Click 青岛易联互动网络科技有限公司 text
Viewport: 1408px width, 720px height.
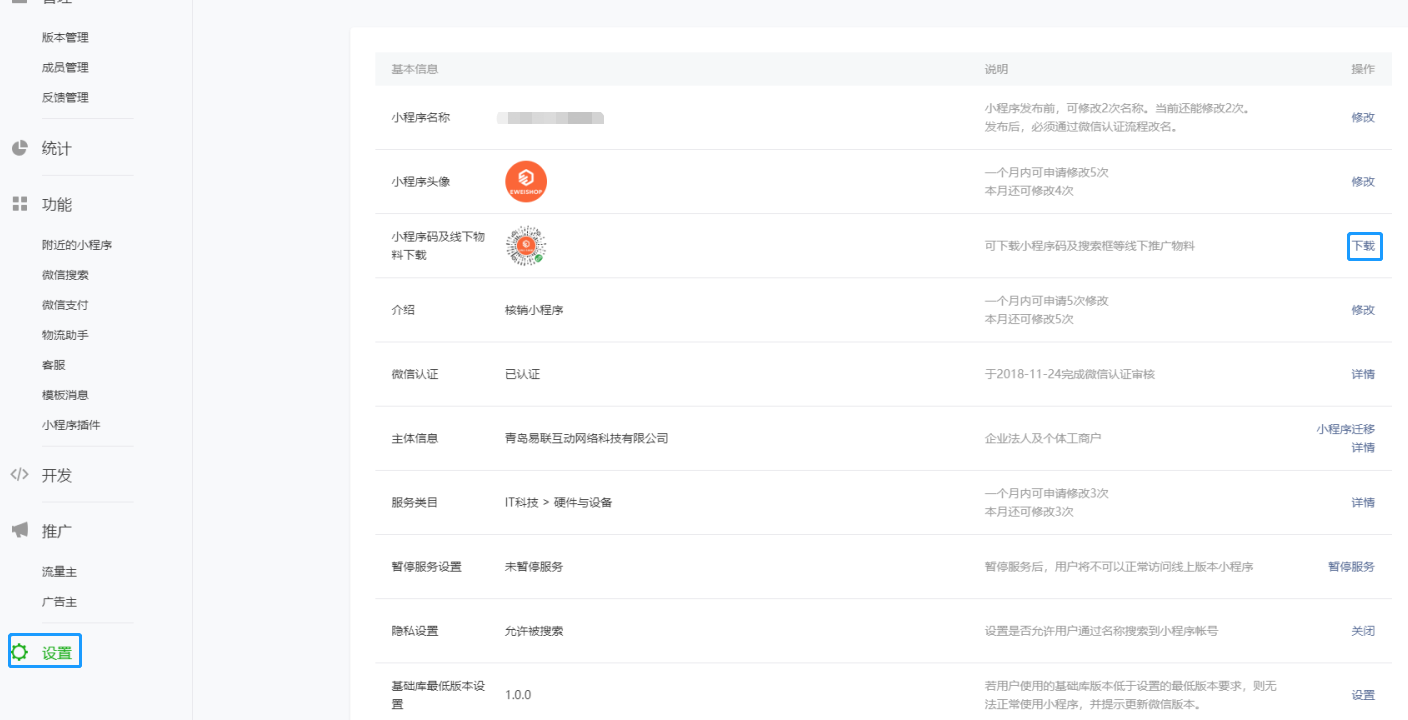tap(586, 438)
